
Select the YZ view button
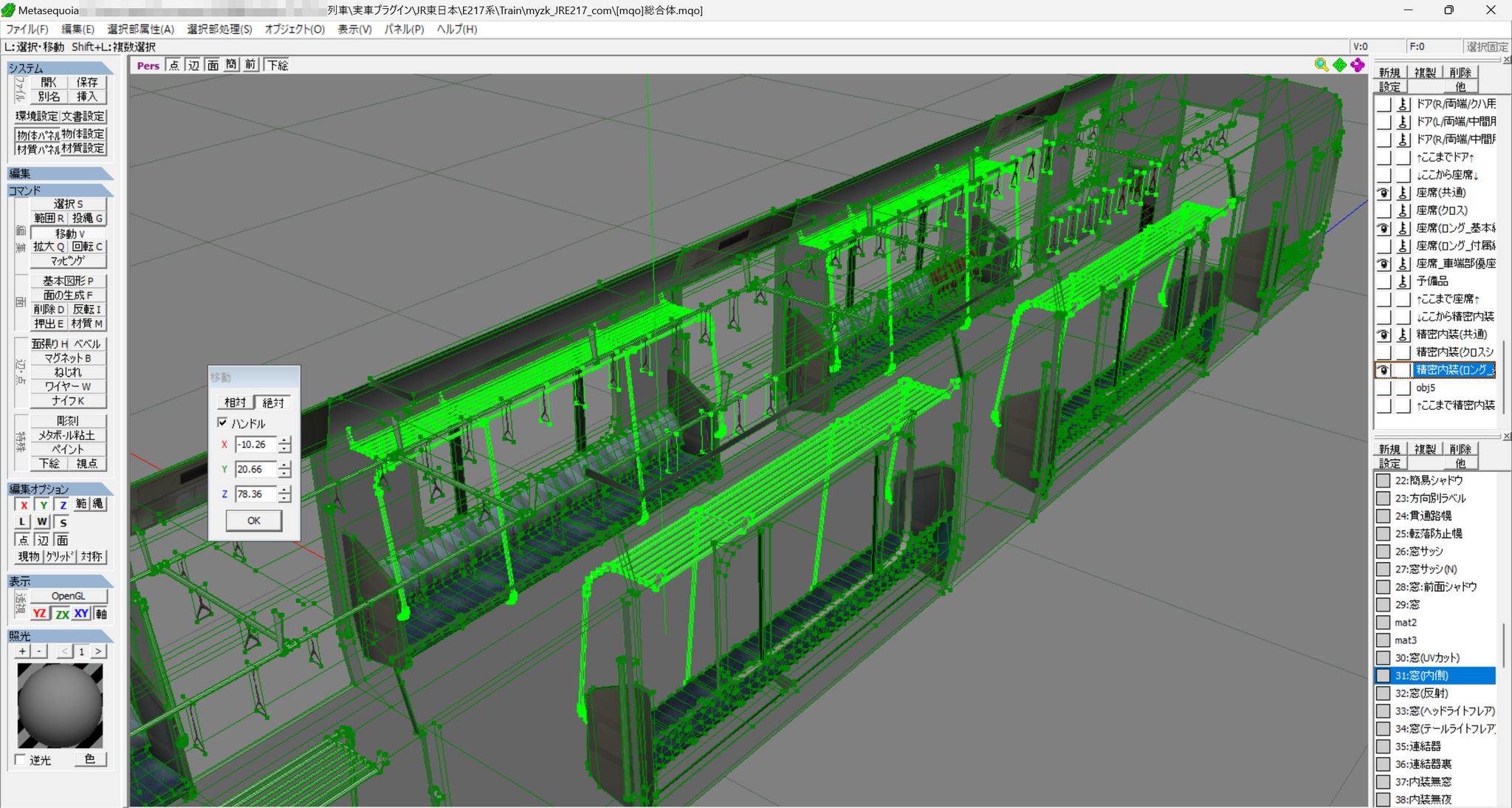[39, 613]
